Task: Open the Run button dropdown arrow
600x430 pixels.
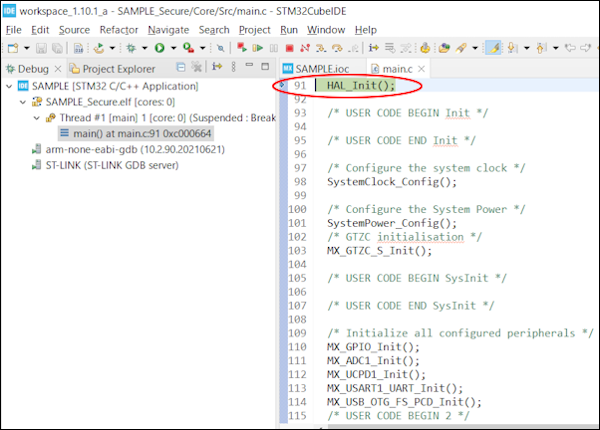Action: click(x=174, y=48)
